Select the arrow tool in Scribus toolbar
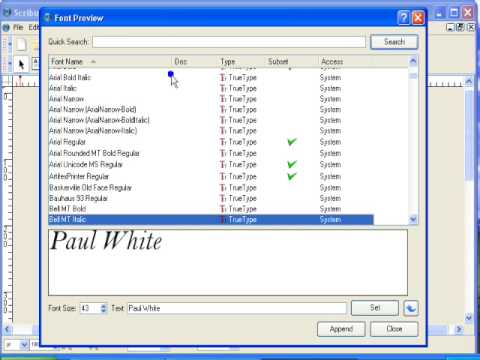The width and height of the screenshot is (480, 360). coord(21,64)
